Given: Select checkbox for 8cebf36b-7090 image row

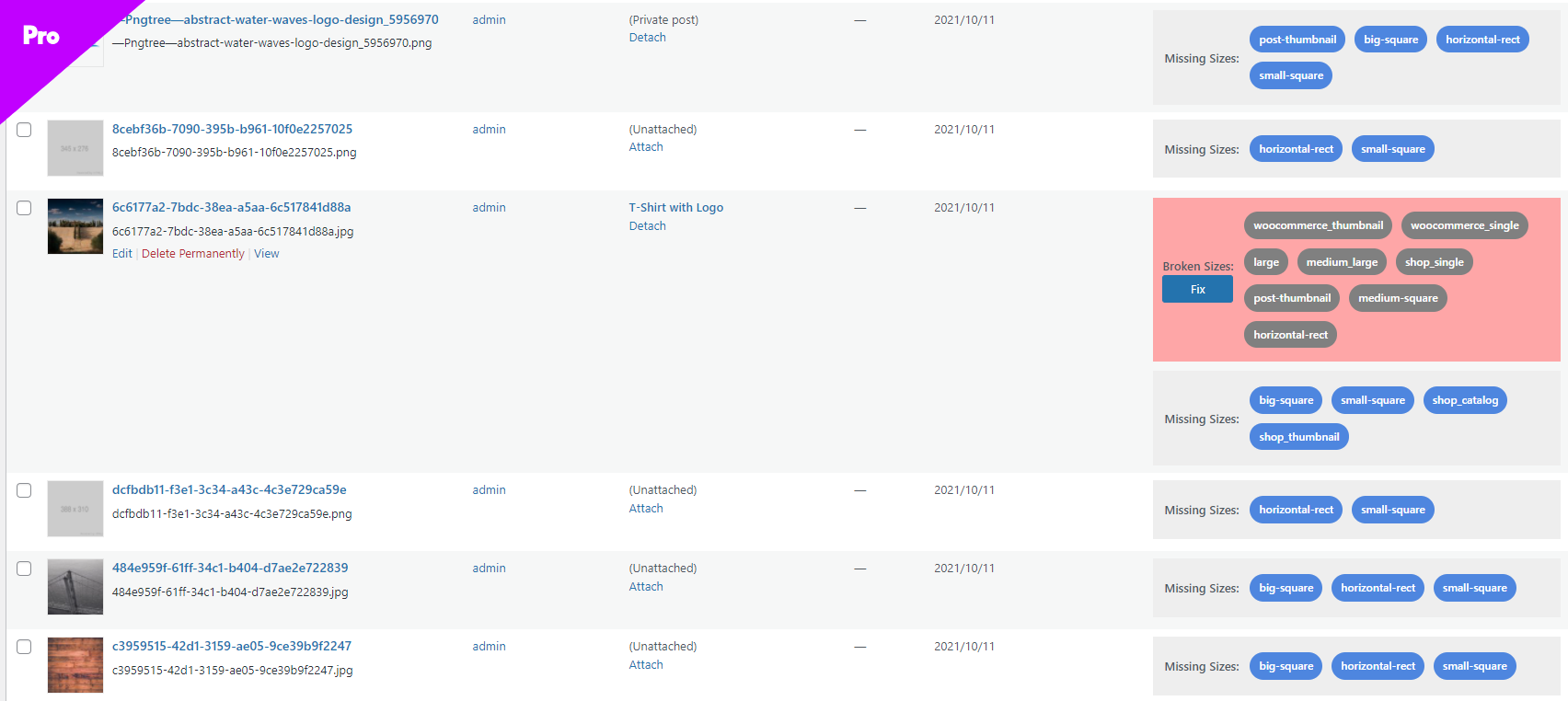Looking at the screenshot, I should (x=24, y=130).
